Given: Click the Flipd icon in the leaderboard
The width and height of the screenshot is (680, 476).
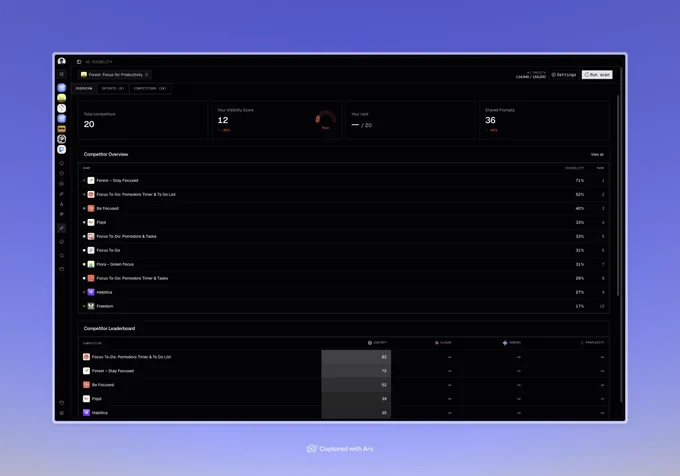Looking at the screenshot, I should pos(86,399).
